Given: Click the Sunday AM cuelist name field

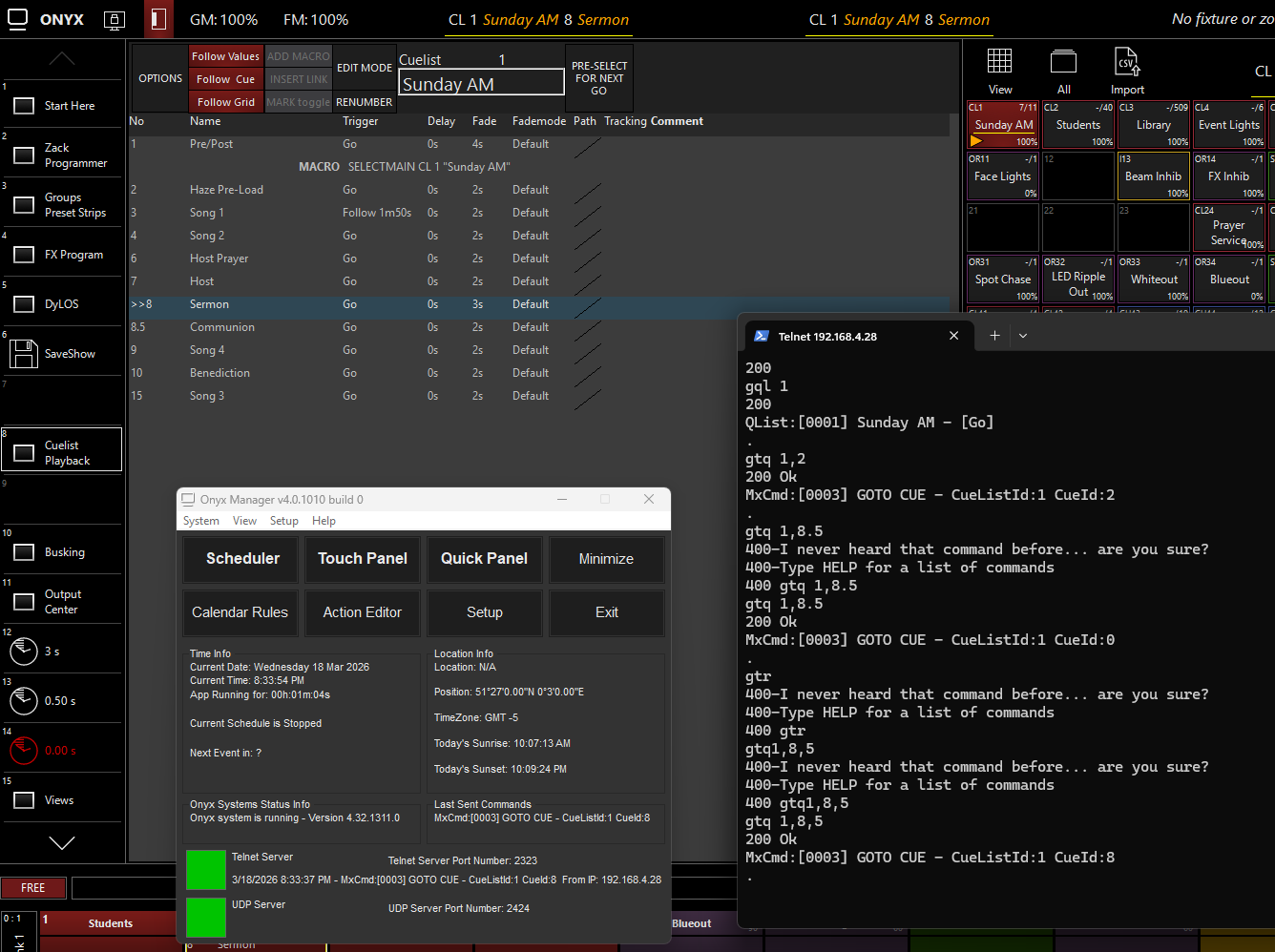Looking at the screenshot, I should [x=481, y=84].
